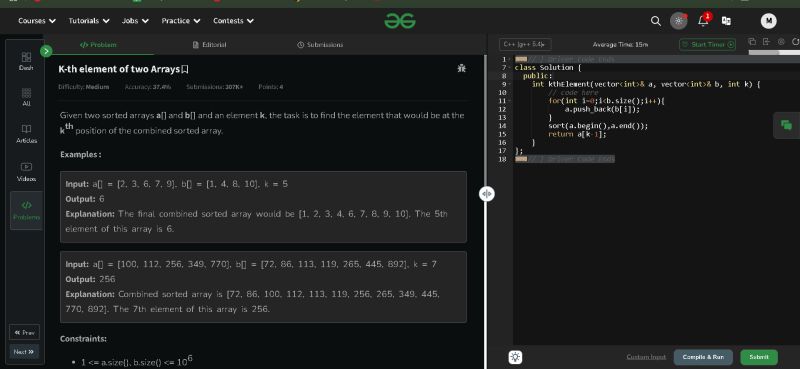Switch to the Submissions tab
The image size is (800, 369).
pyautogui.click(x=320, y=45)
